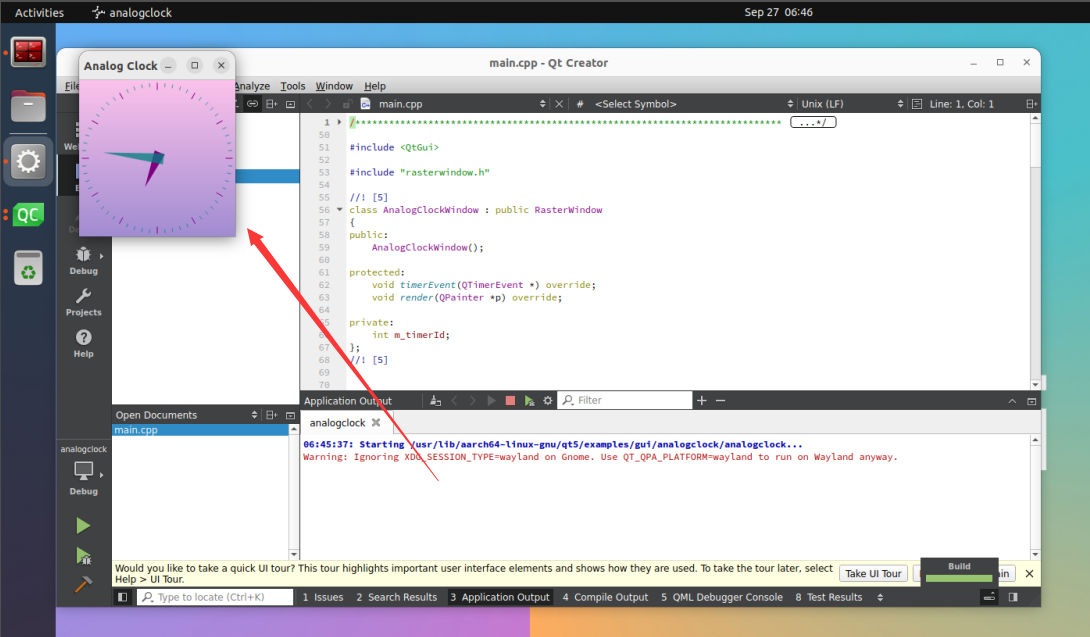Open the analogclock kit selector monitor icon
This screenshot has width=1090, height=637.
point(83,471)
